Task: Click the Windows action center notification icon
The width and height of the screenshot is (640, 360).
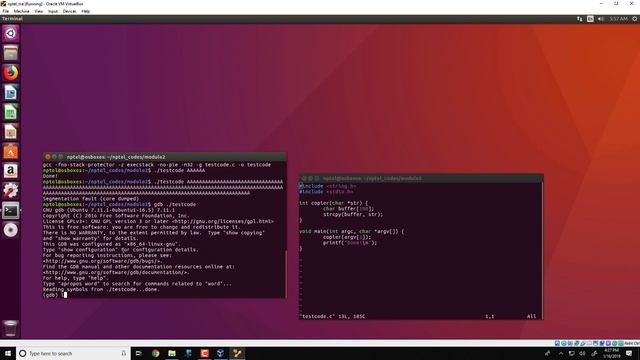Action: point(629,353)
